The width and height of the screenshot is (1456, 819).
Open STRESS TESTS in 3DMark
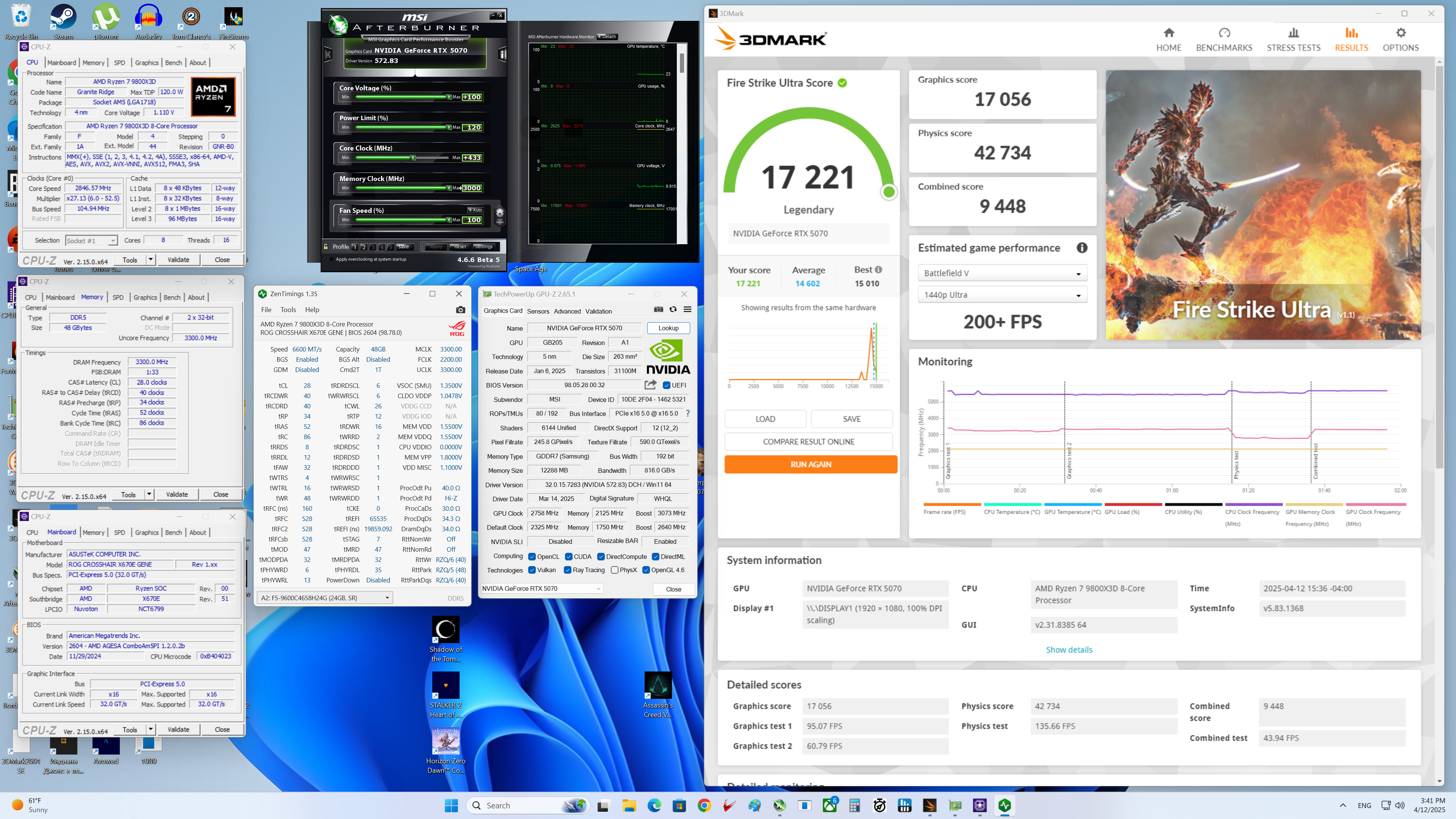1293,39
